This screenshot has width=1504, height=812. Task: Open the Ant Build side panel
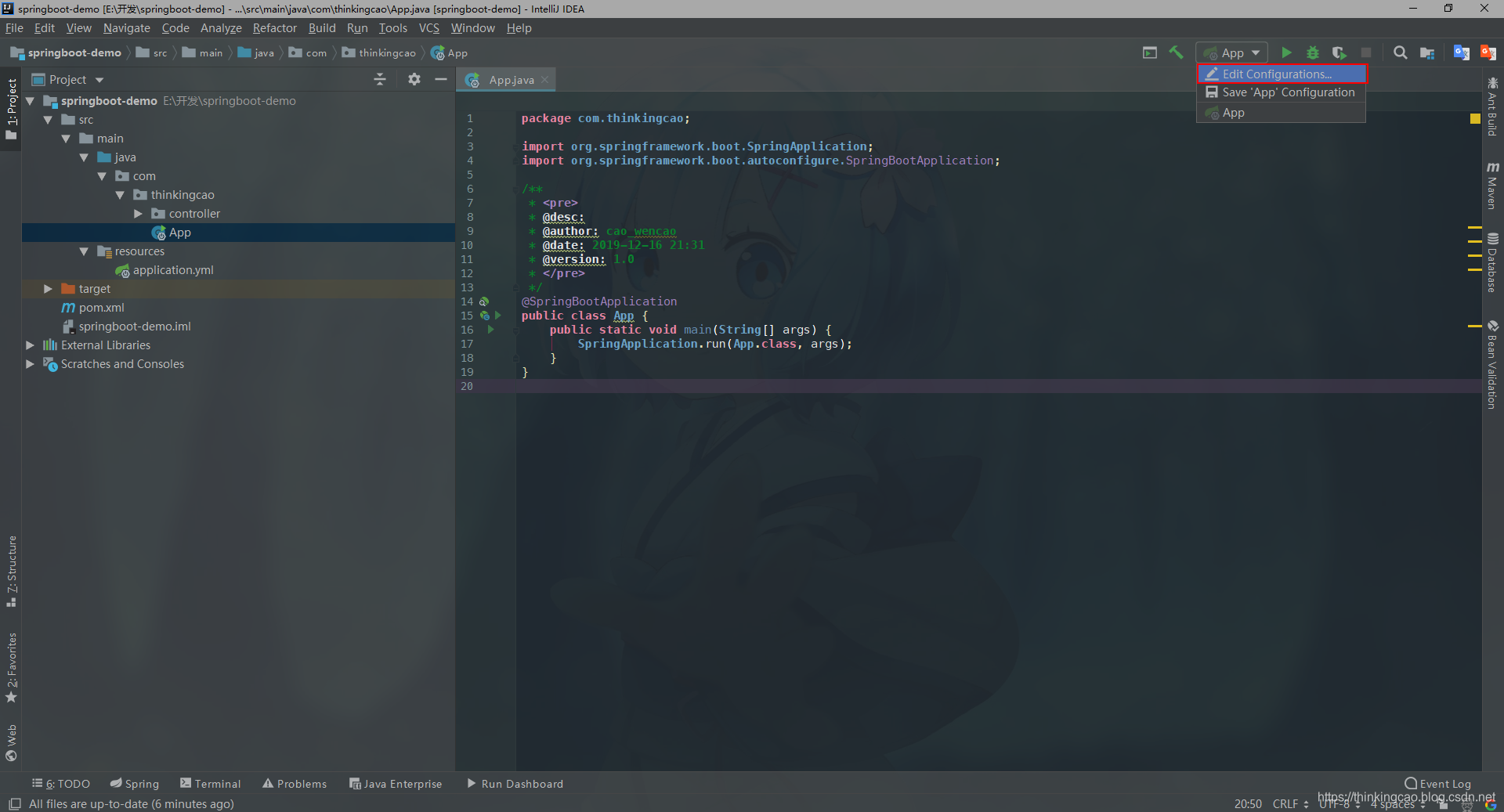(x=1492, y=106)
